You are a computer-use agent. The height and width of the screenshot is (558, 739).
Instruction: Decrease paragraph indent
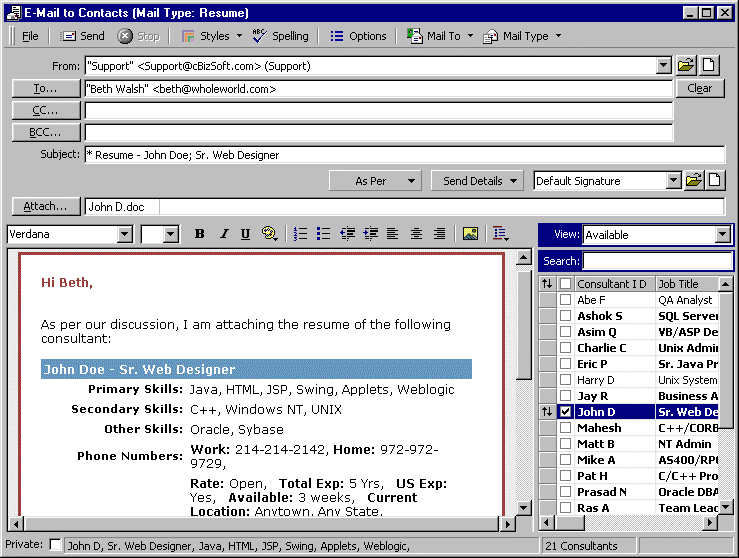pos(347,234)
